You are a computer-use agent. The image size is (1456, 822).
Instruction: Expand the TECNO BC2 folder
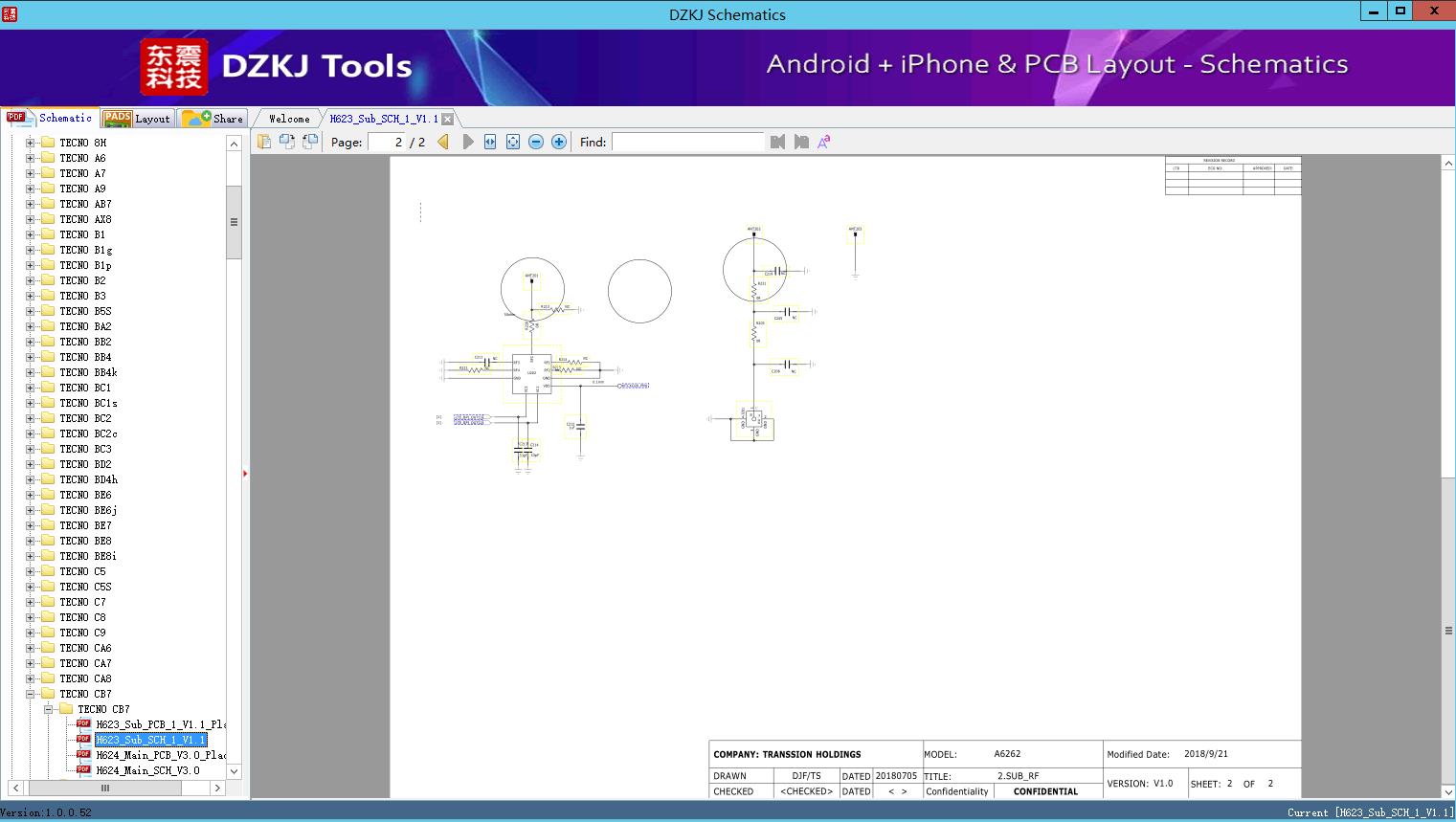pos(31,418)
